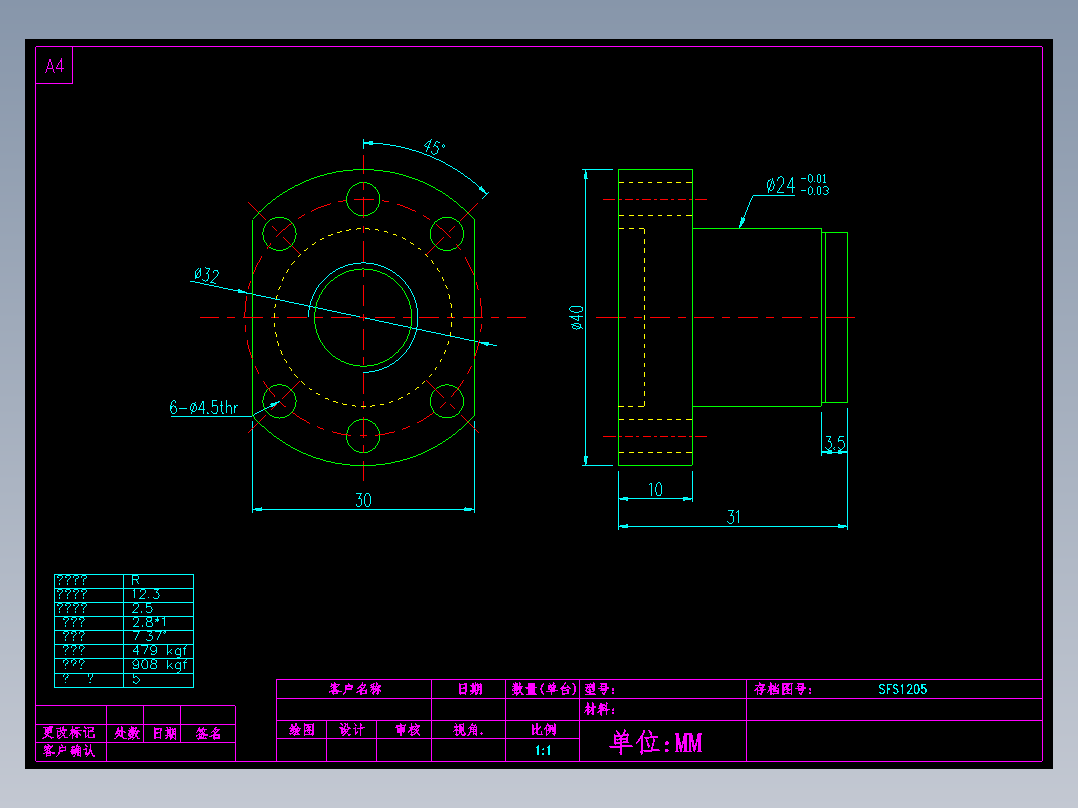Select the top bolt hole circle
1078x808 pixels.
(363, 199)
